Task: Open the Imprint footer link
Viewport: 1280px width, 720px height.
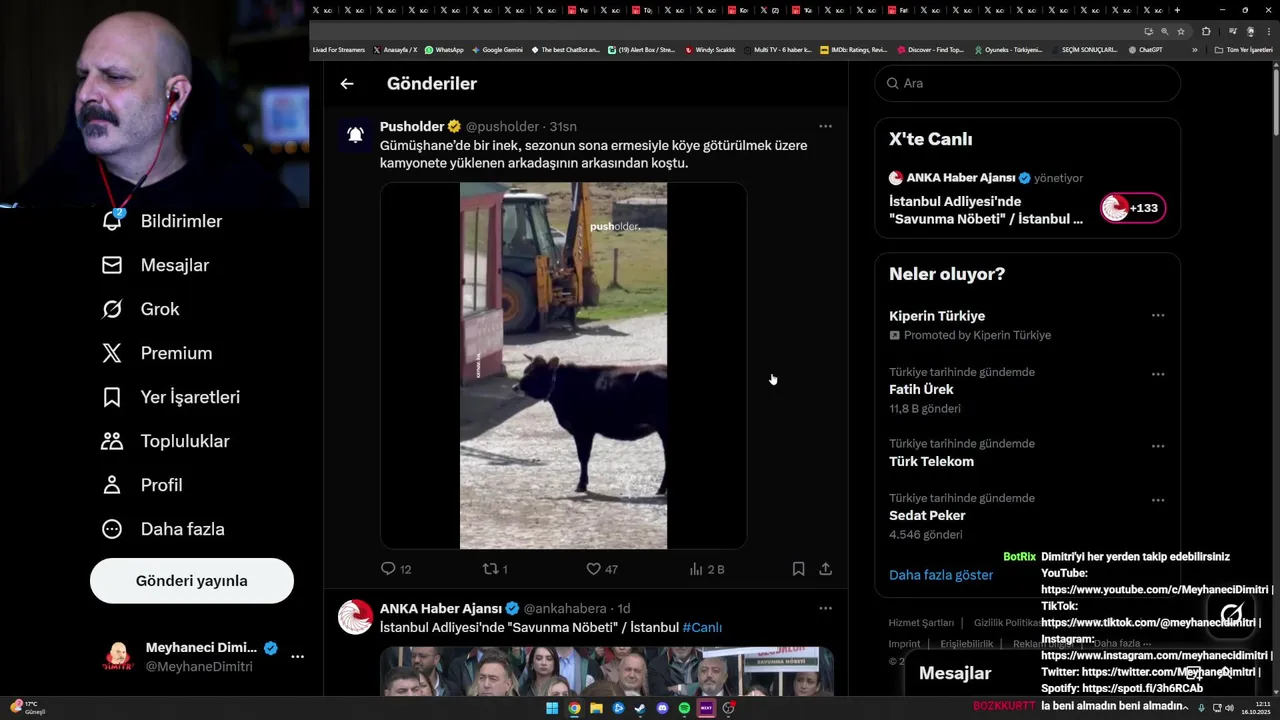Action: (904, 644)
